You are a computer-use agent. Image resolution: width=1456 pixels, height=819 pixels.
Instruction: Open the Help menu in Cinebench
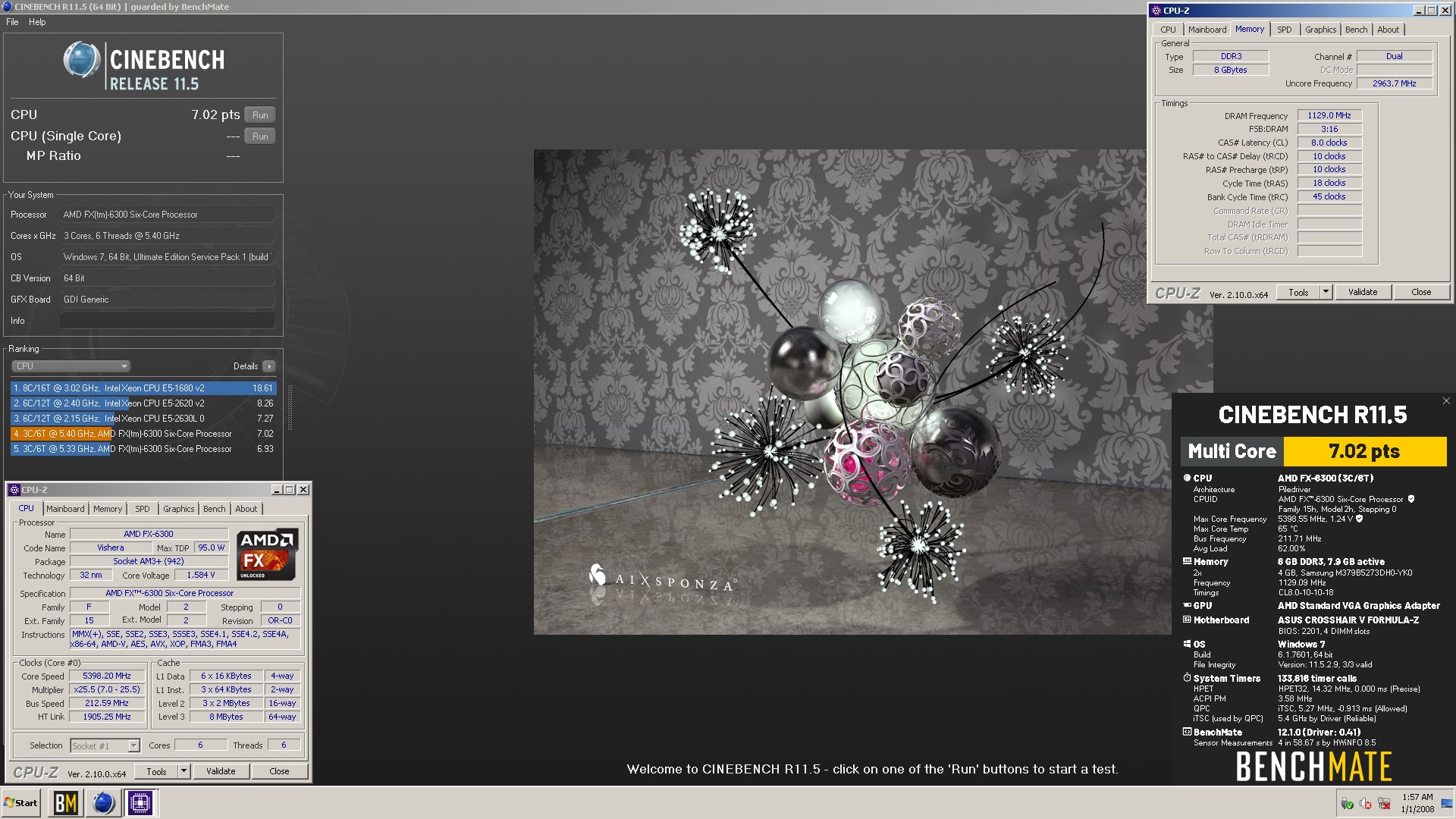[x=37, y=22]
